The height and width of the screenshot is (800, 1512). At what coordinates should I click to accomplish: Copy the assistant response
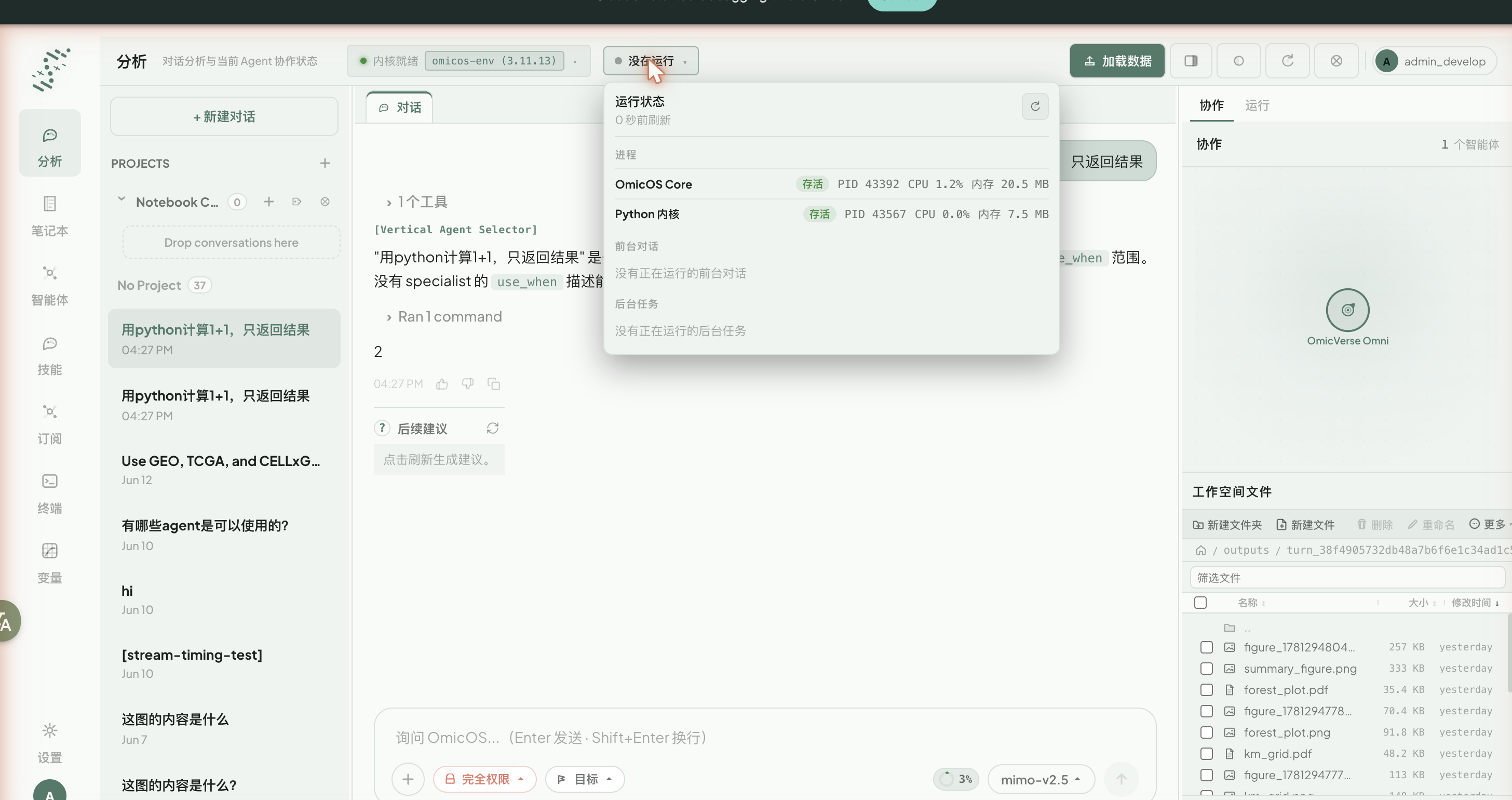click(494, 383)
